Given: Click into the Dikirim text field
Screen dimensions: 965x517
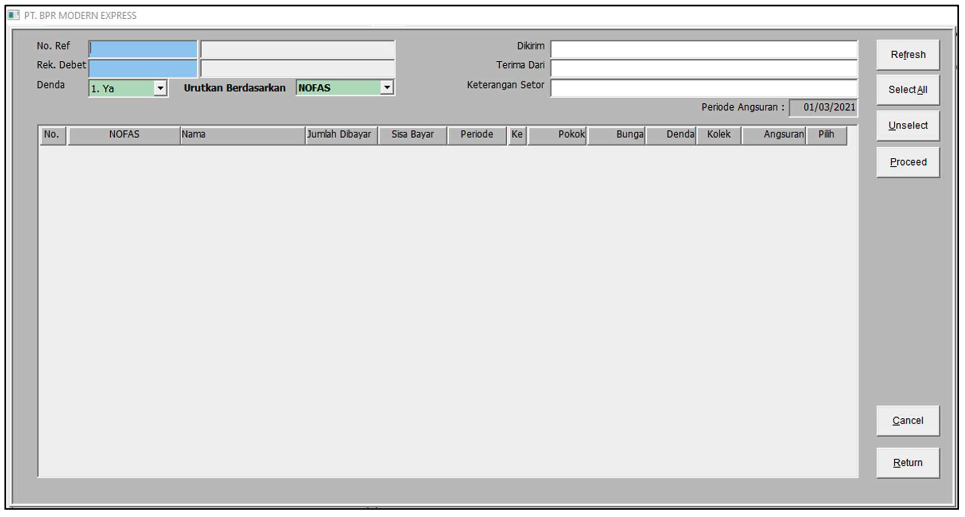Looking at the screenshot, I should [x=703, y=49].
